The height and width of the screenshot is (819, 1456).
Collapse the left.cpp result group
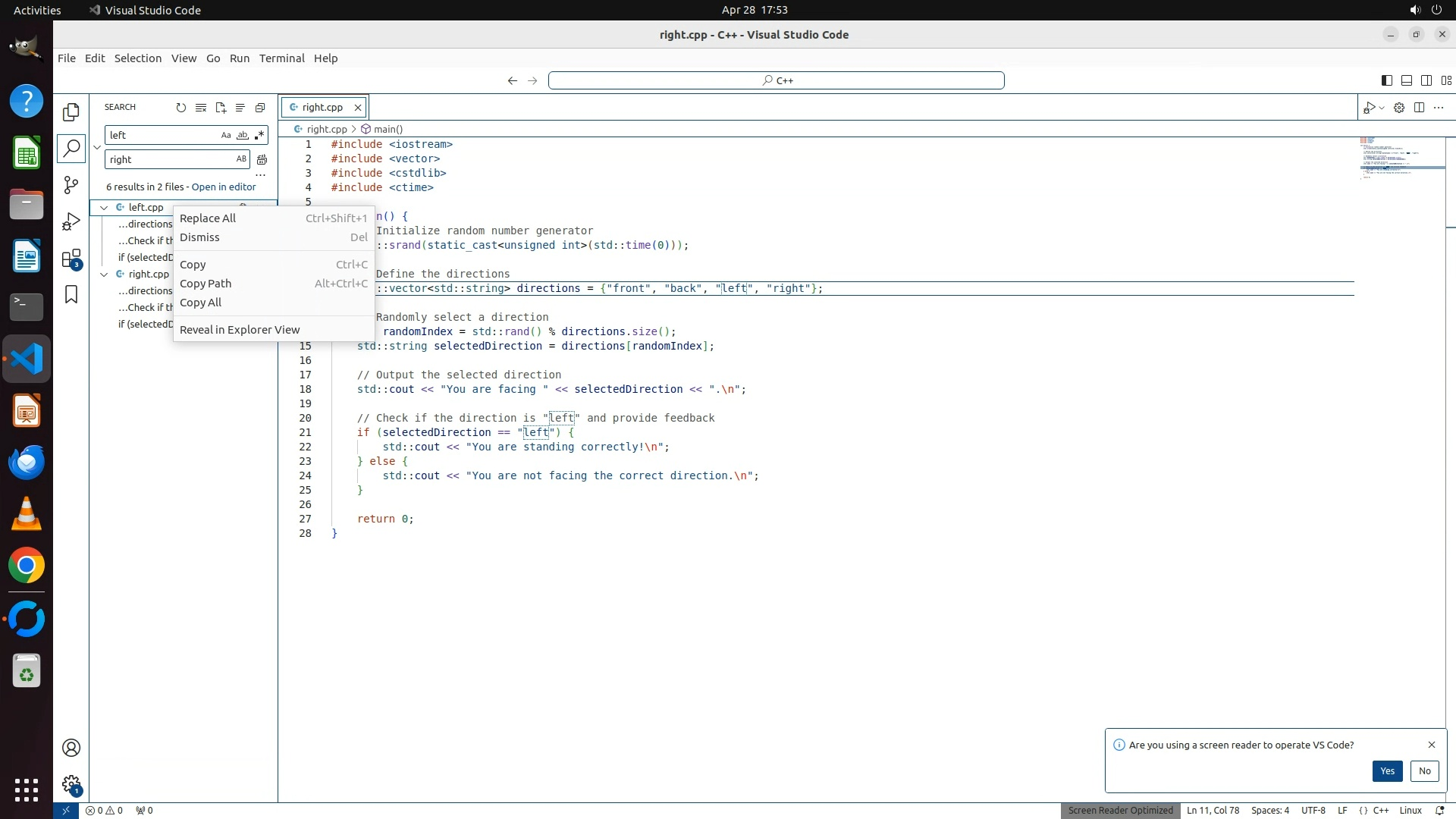point(104,208)
